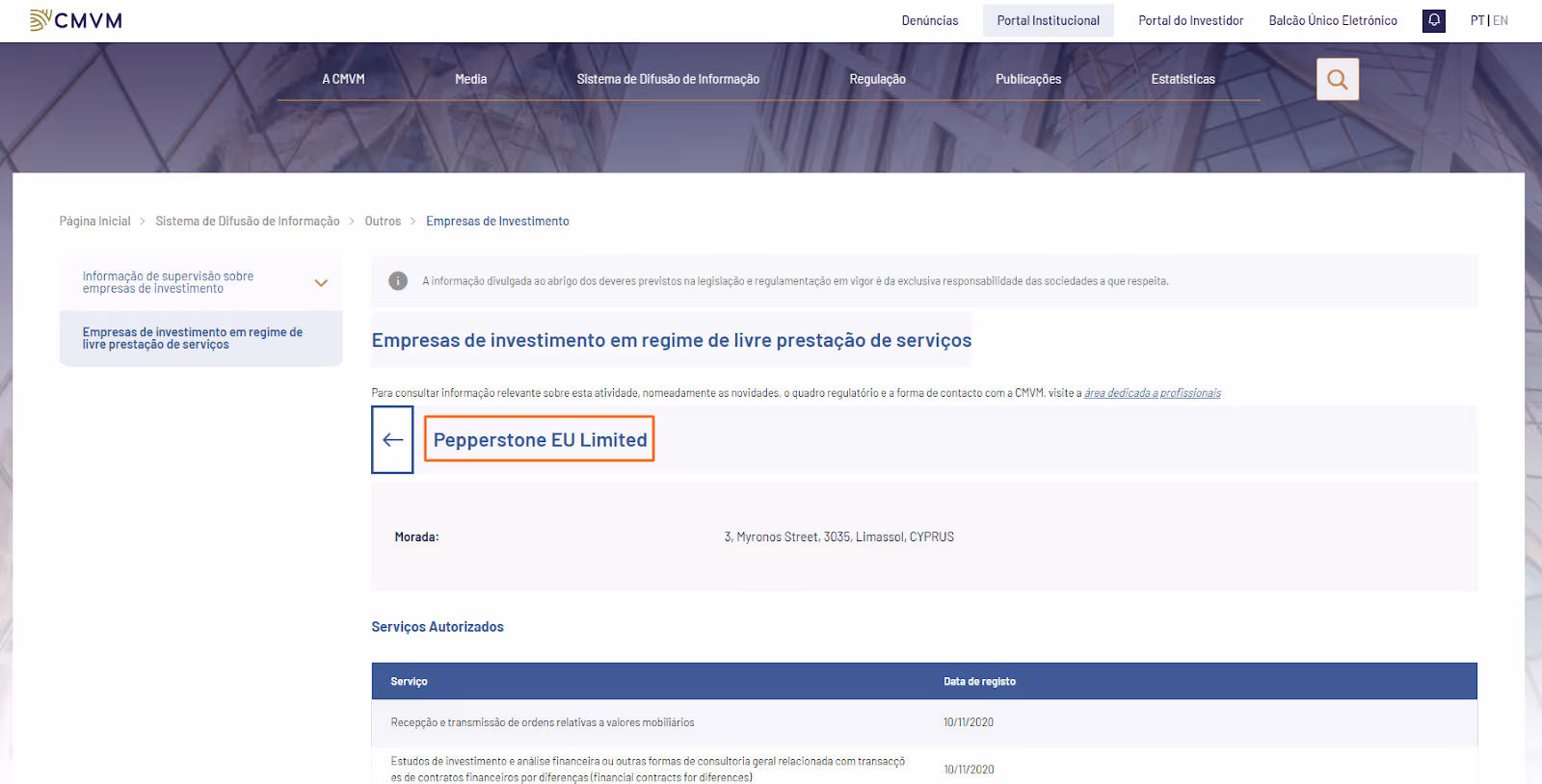Open the search magnifier icon

point(1338,79)
